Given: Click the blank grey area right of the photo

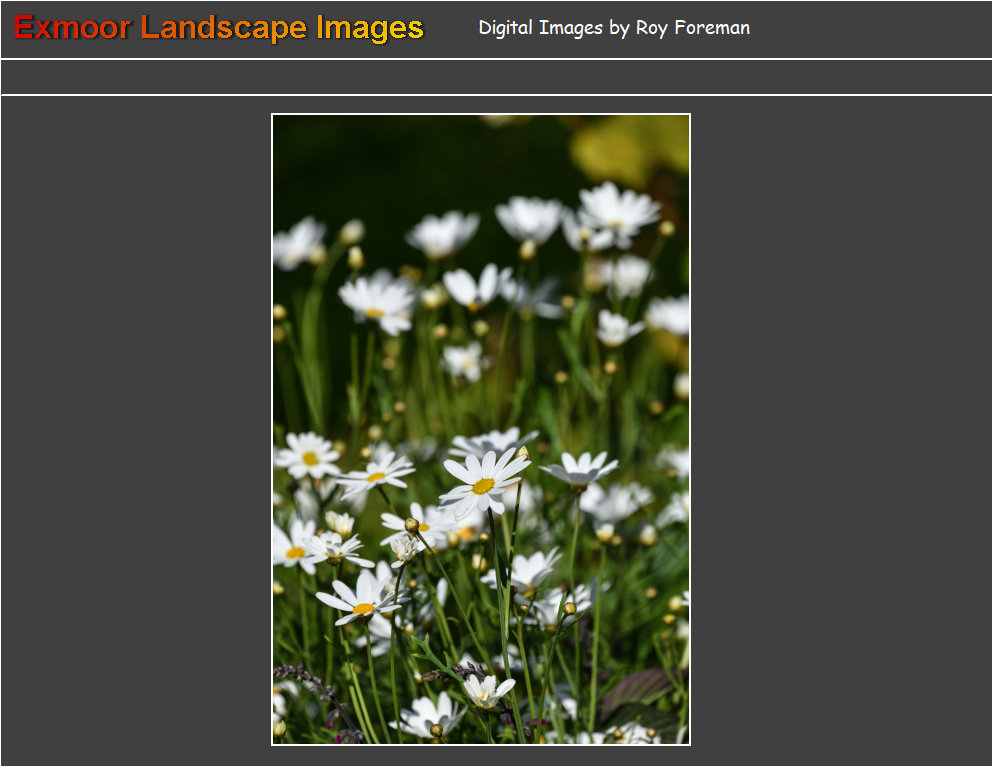Looking at the screenshot, I should [x=840, y=430].
